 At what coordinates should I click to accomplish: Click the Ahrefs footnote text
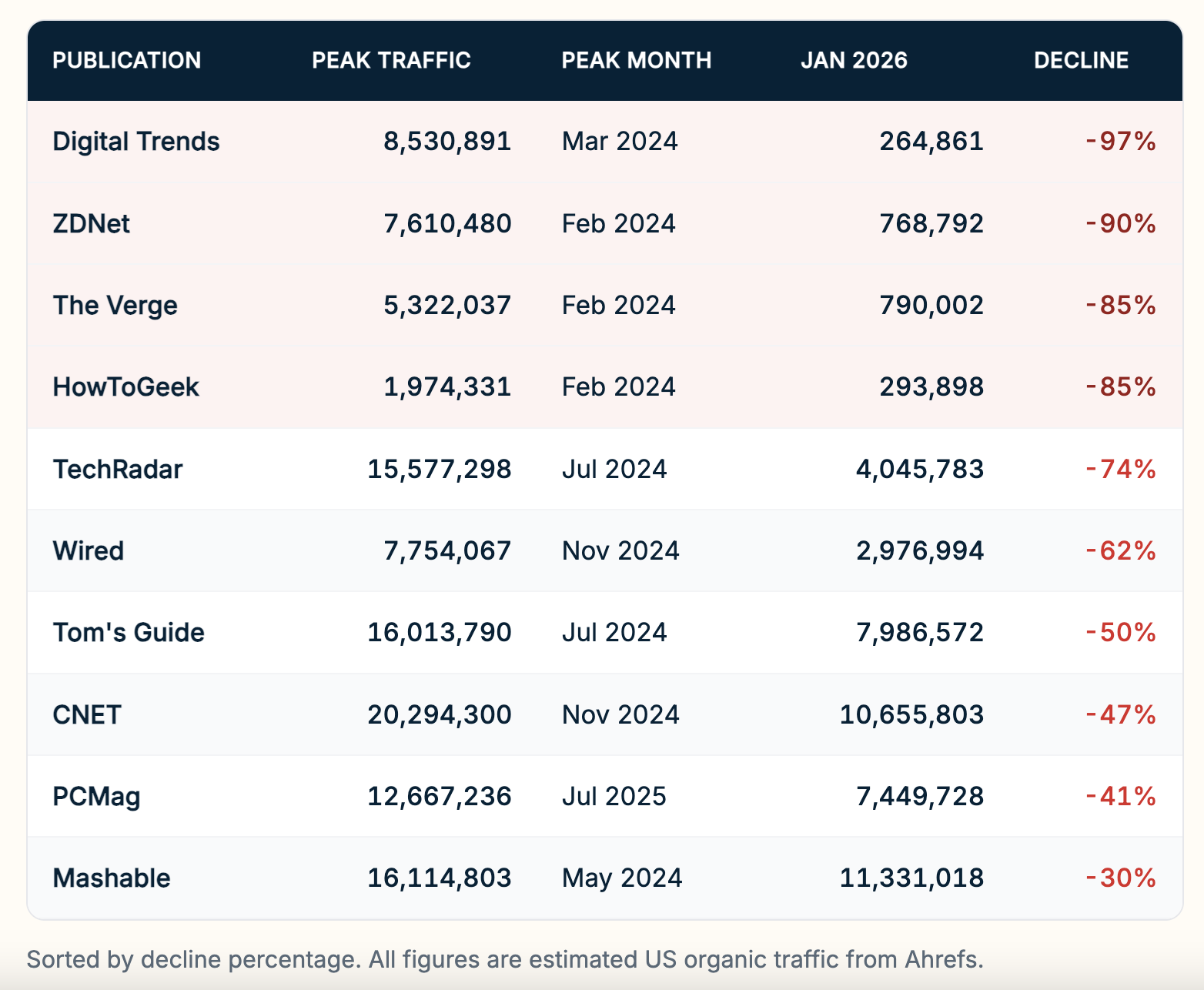(504, 960)
